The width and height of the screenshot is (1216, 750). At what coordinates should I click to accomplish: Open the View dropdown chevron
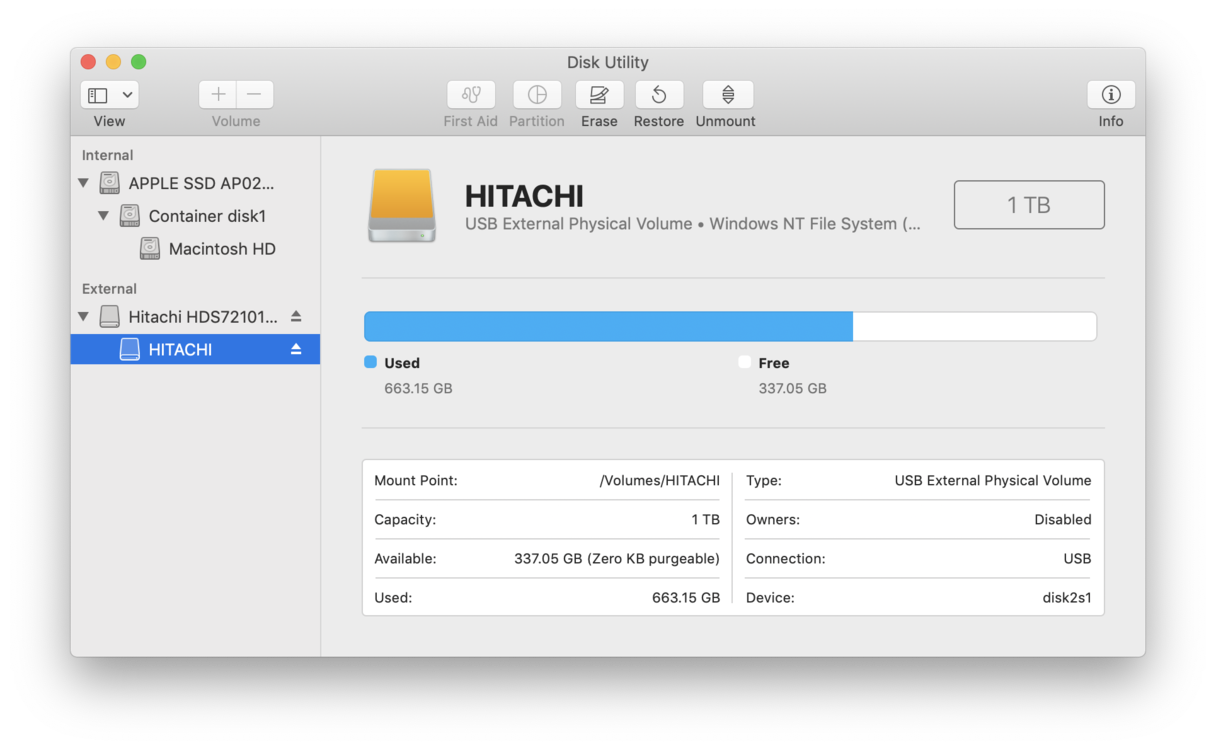[128, 95]
